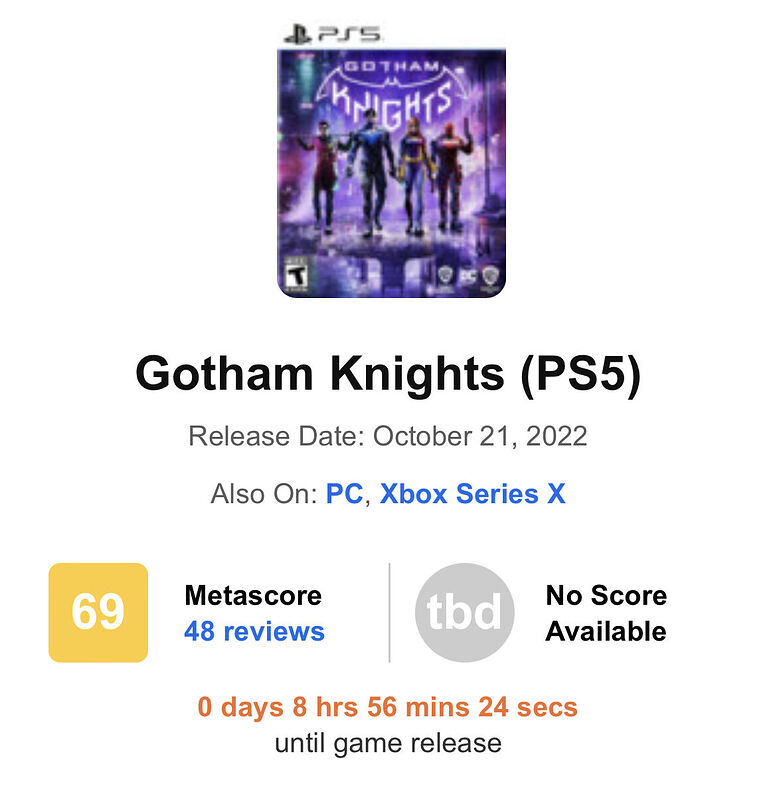
Task: Go to the PC version link
Action: (344, 494)
